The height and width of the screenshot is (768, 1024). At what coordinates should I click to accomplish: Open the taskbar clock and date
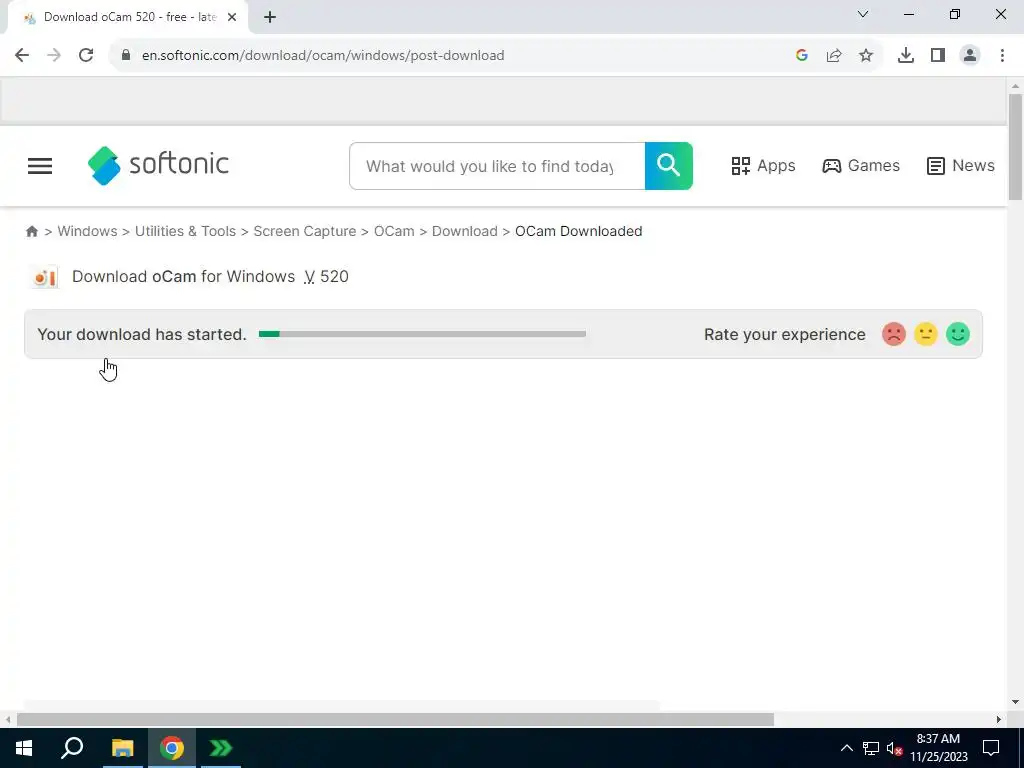(938, 748)
